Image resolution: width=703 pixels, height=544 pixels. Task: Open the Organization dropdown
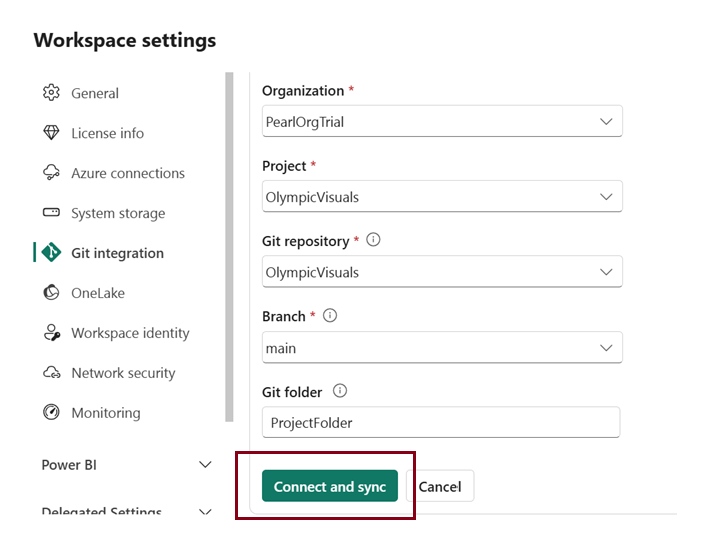[441, 121]
